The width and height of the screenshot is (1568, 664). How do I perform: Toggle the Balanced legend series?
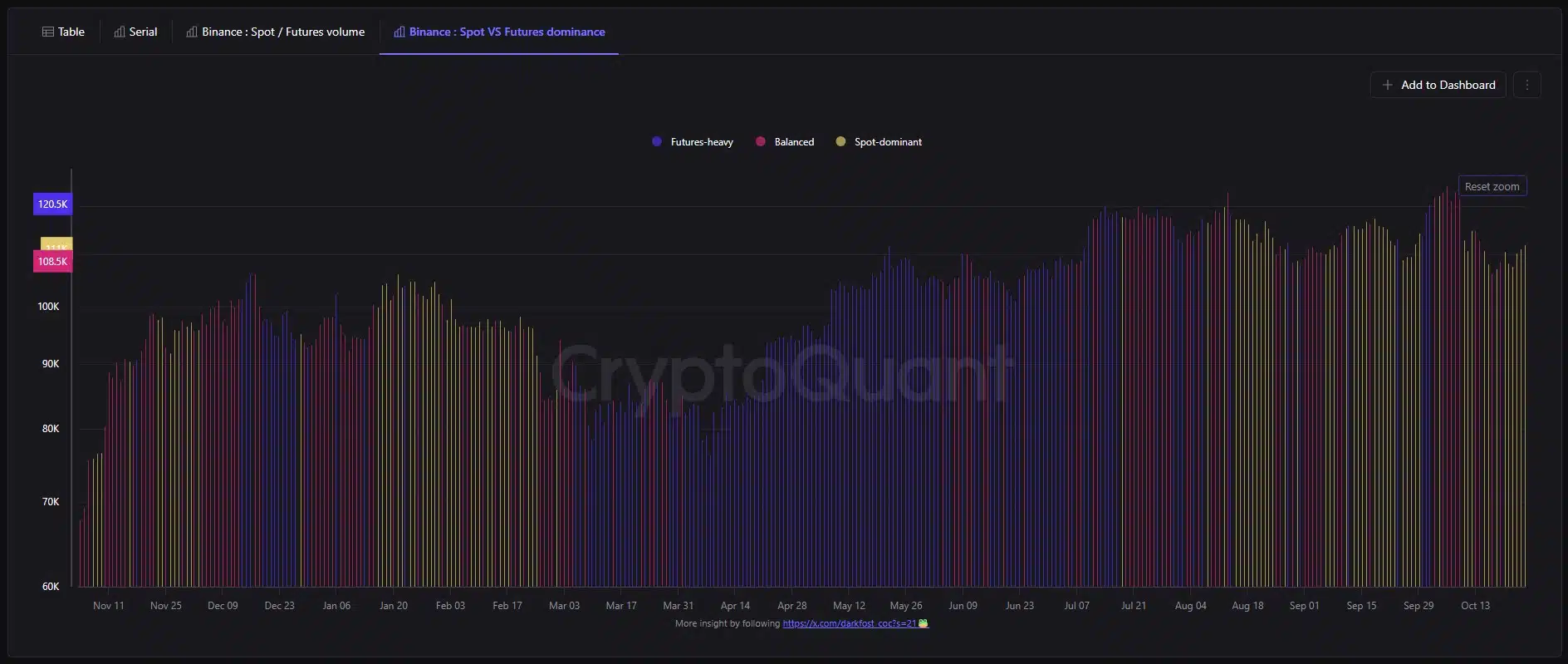point(785,142)
